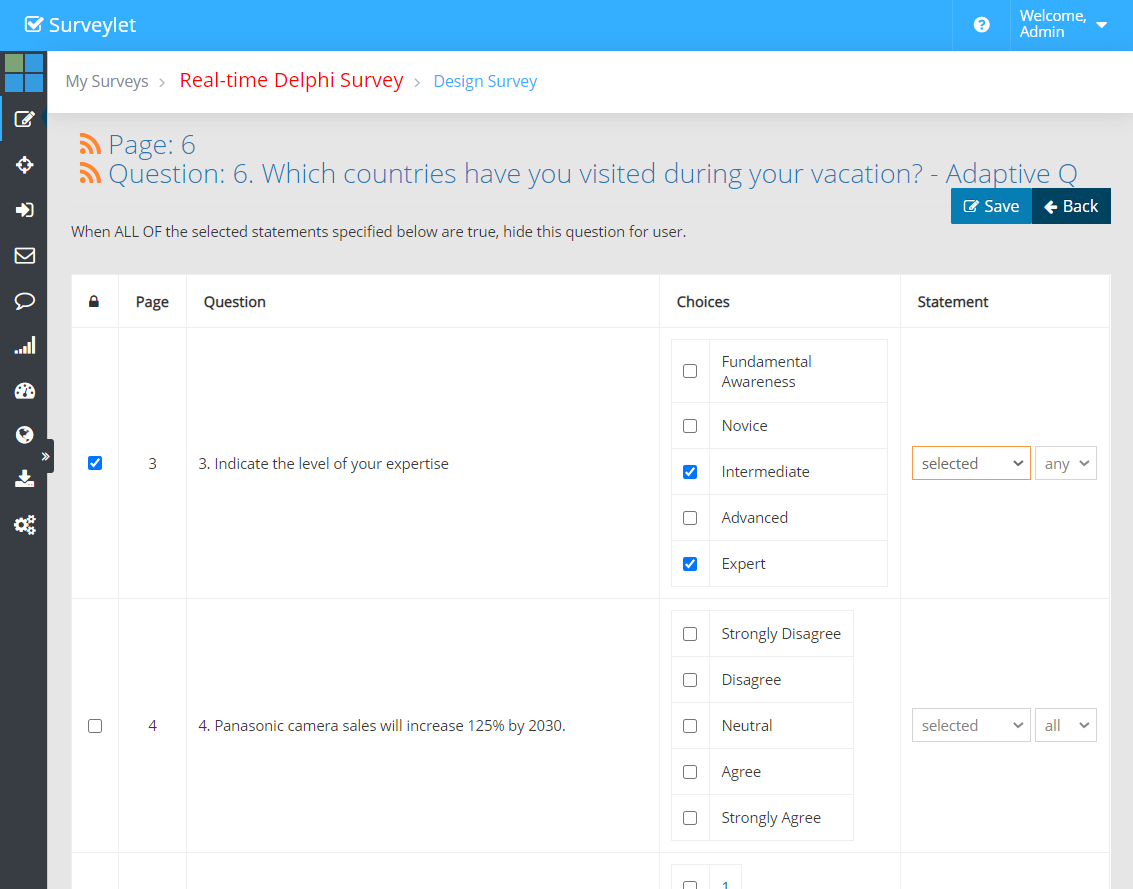Enable the row checkbox for question 4
The image size is (1133, 889).
pyautogui.click(x=95, y=726)
